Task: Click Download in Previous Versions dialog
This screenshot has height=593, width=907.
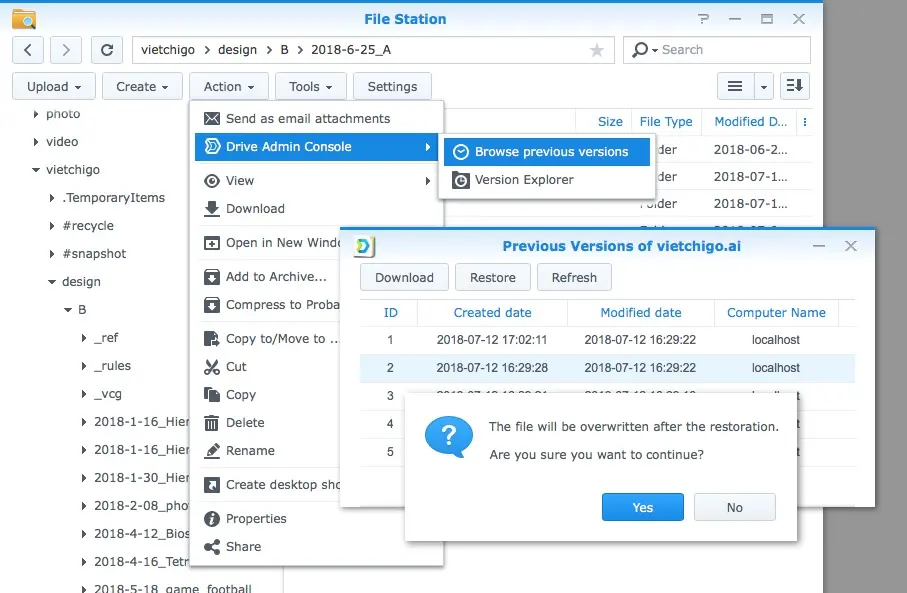Action: coord(404,278)
